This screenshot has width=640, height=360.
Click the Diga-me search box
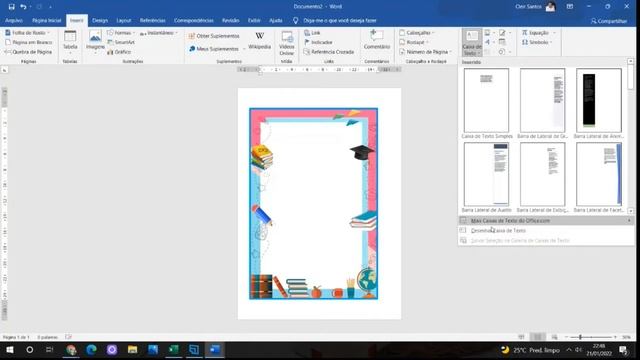click(340, 20)
